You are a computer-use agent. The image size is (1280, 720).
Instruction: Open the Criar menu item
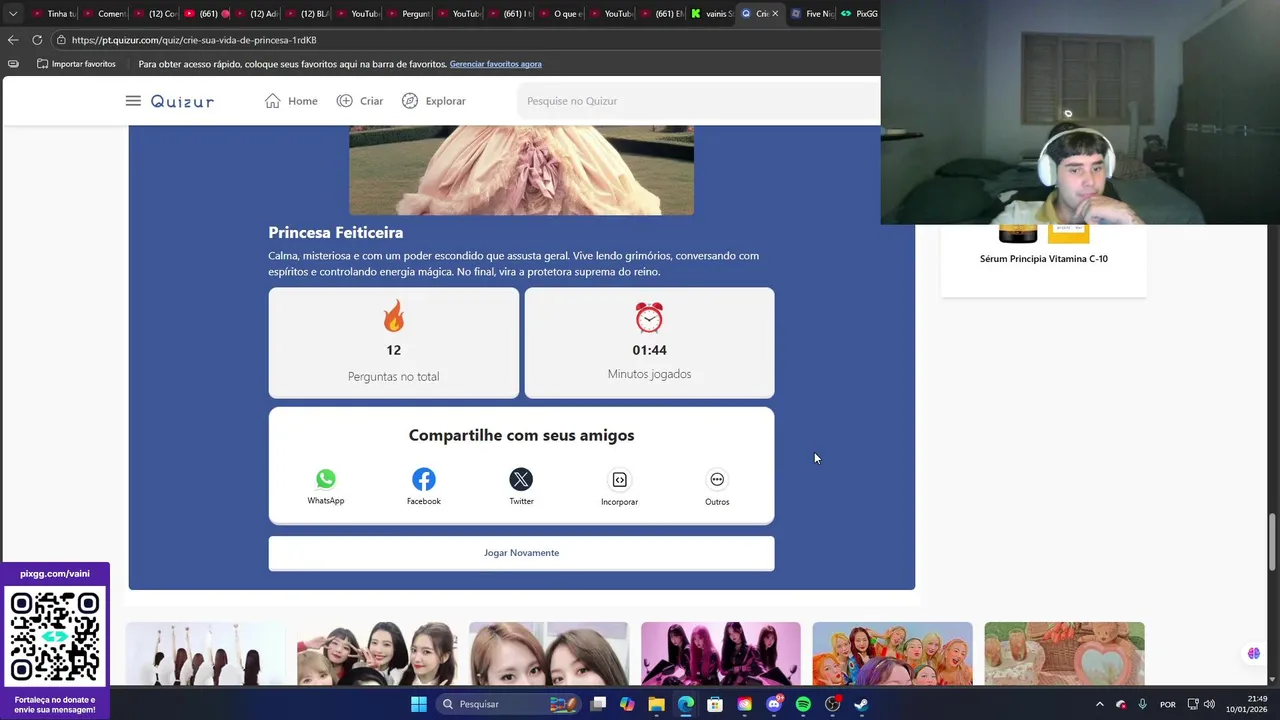pos(360,101)
